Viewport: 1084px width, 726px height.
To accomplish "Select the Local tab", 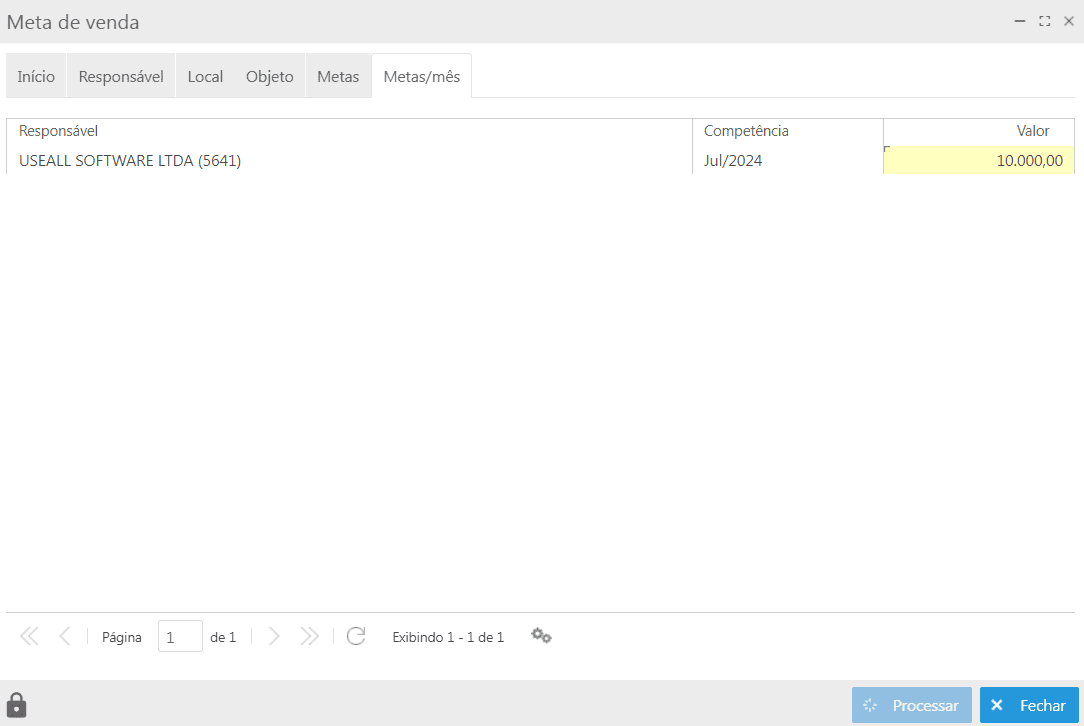I will point(205,76).
